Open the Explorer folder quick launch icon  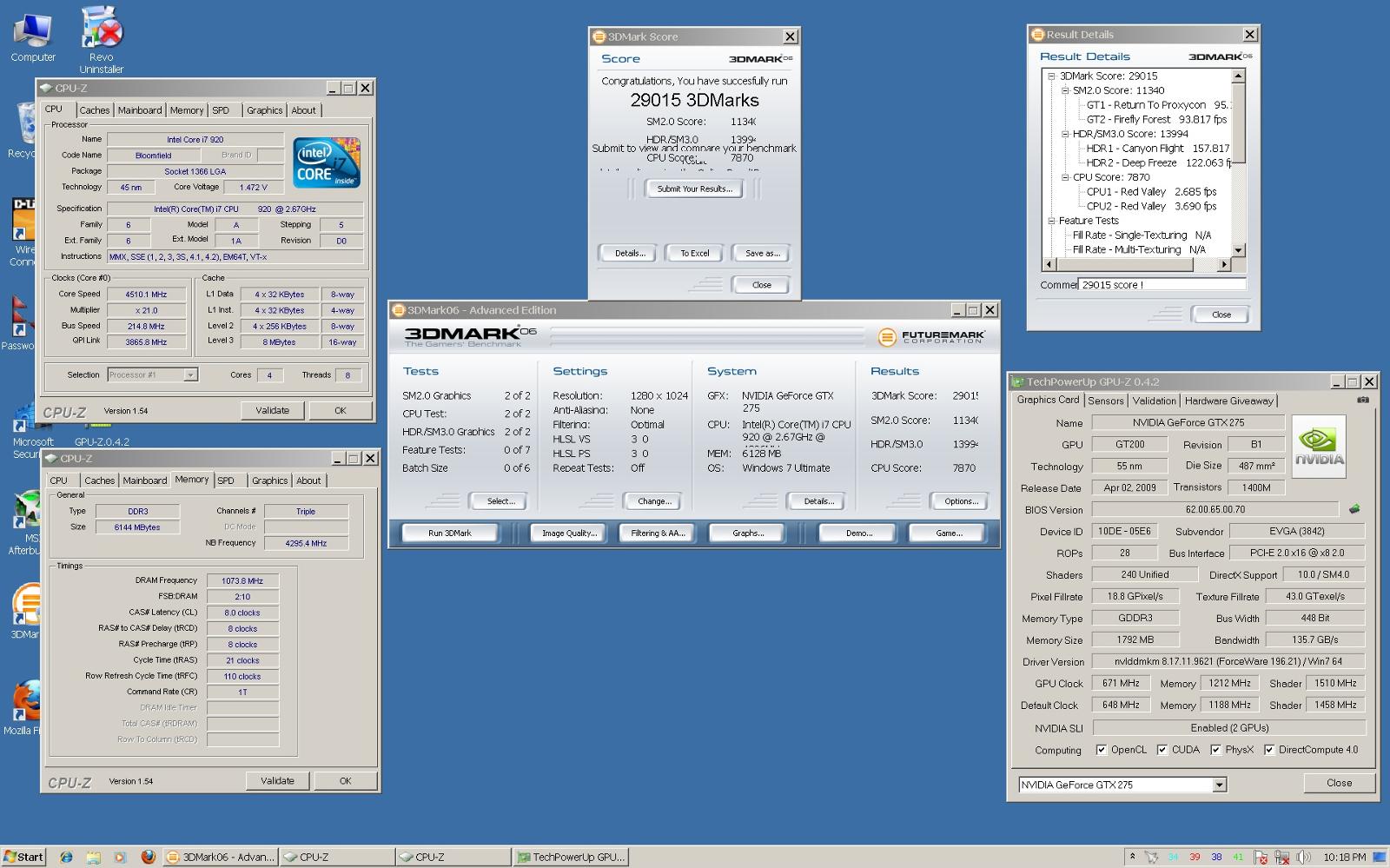tap(93, 857)
